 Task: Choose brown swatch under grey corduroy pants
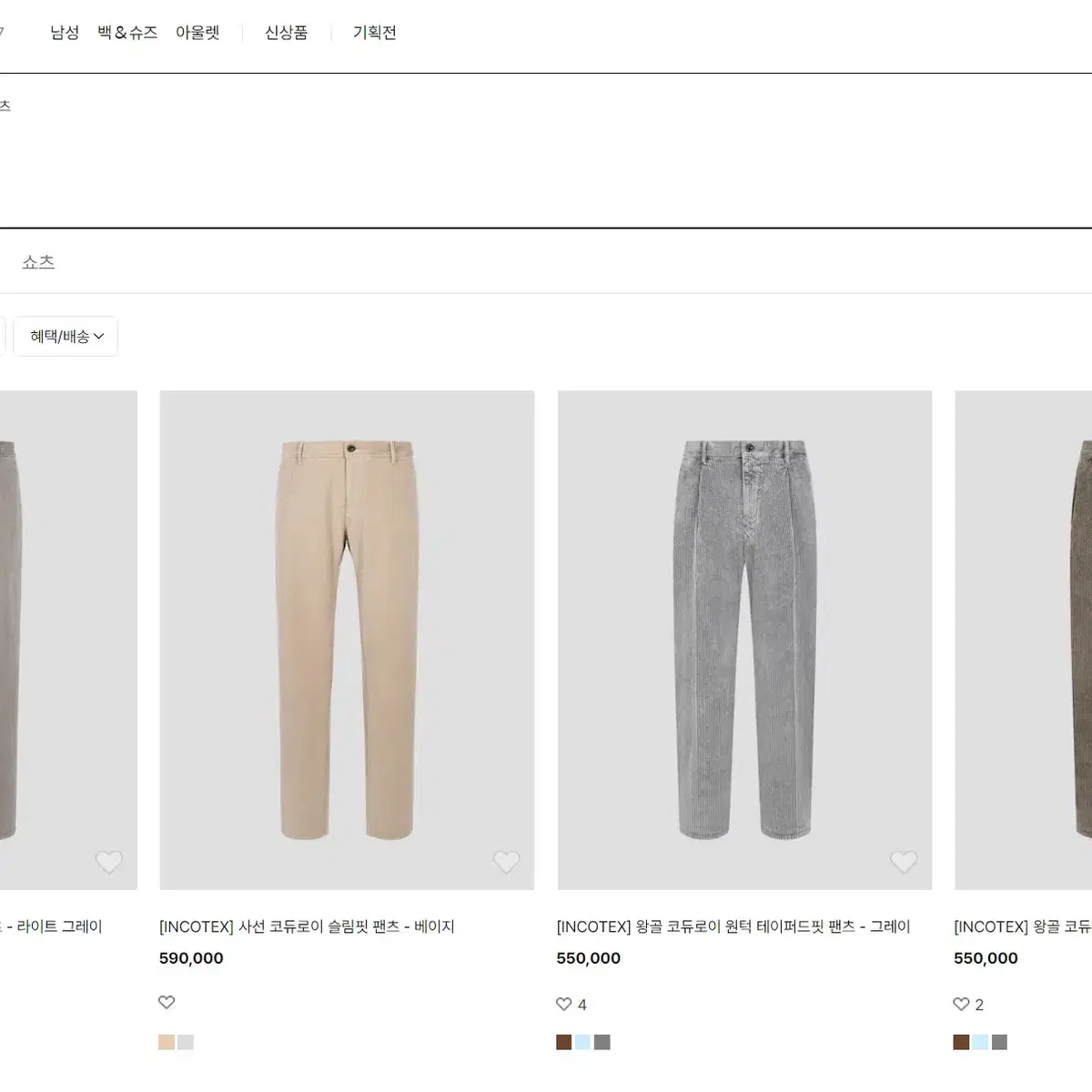(564, 1042)
